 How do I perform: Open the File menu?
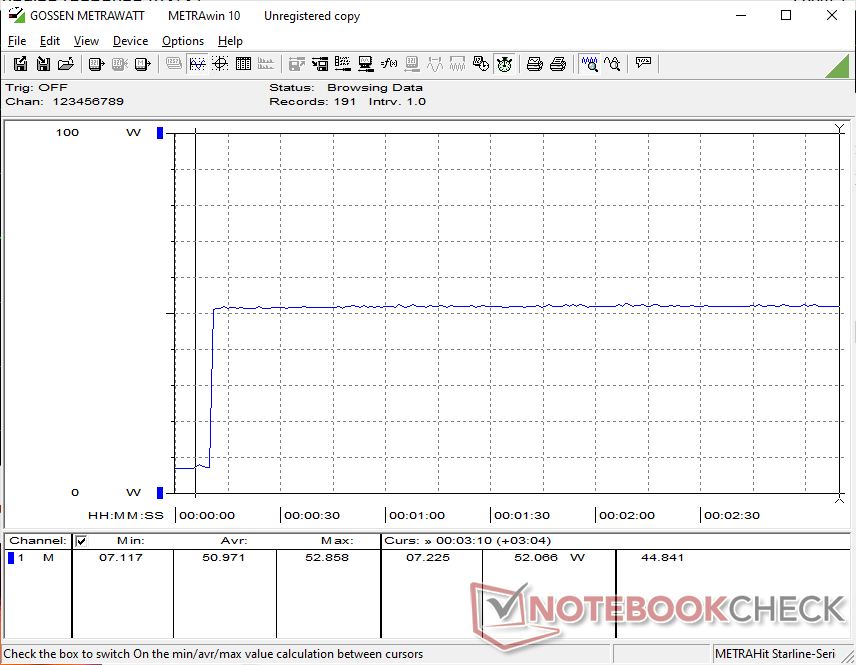tap(17, 41)
